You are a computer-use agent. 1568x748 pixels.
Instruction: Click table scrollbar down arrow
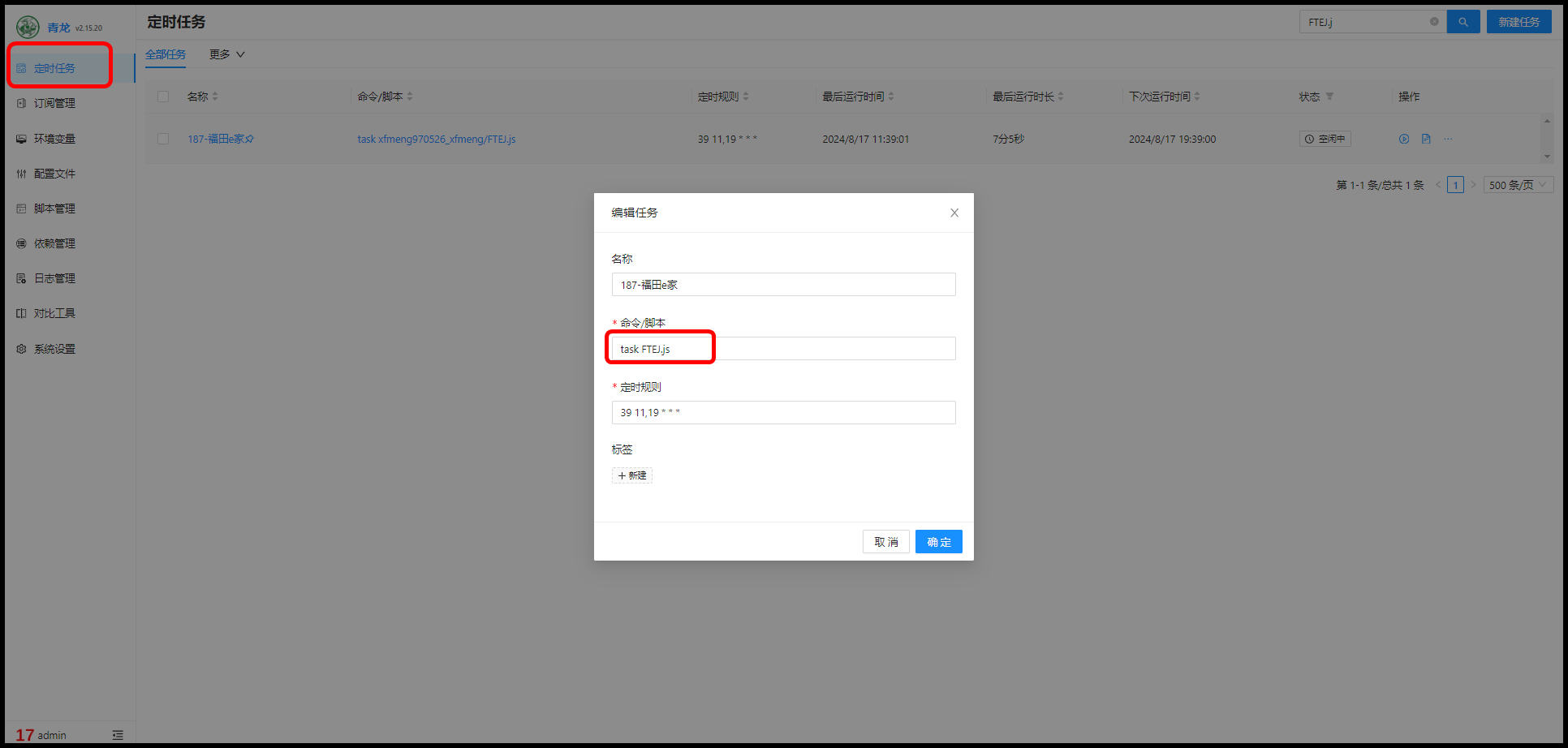(1547, 157)
